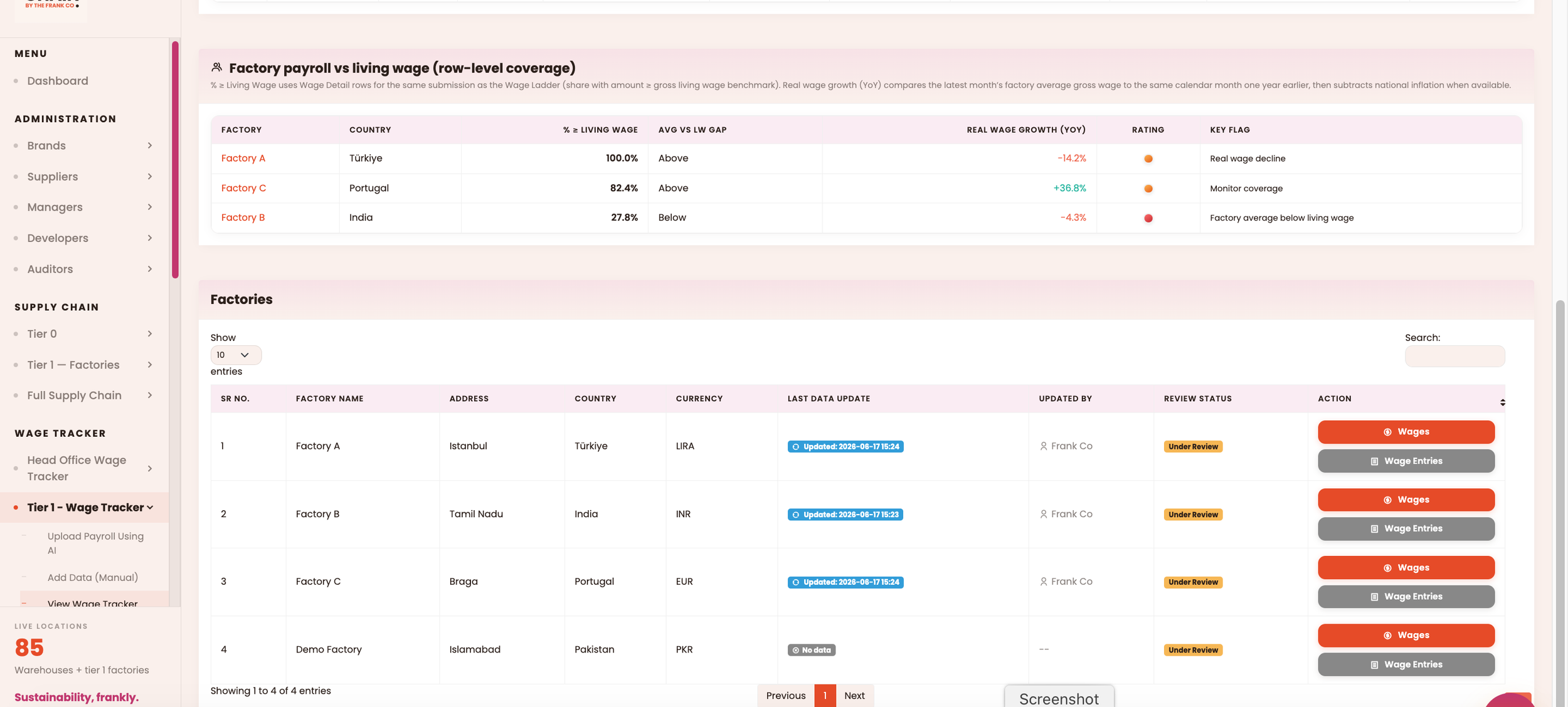Go to the Previous page
The width and height of the screenshot is (1568, 707).
click(785, 696)
